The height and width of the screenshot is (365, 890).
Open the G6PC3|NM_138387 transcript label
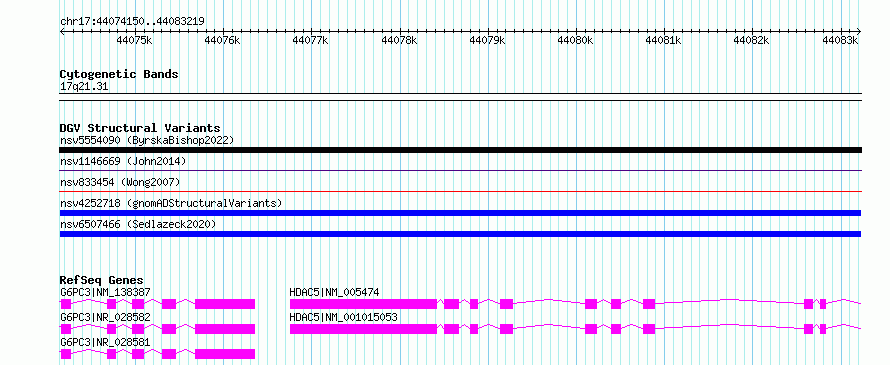[105, 292]
